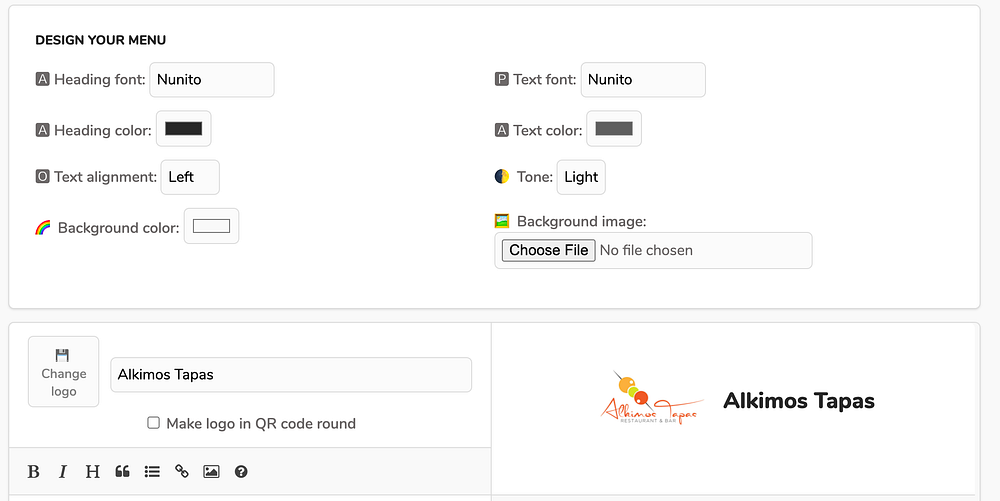1000x501 pixels.
Task: Open the Tone dropdown
Action: click(581, 177)
